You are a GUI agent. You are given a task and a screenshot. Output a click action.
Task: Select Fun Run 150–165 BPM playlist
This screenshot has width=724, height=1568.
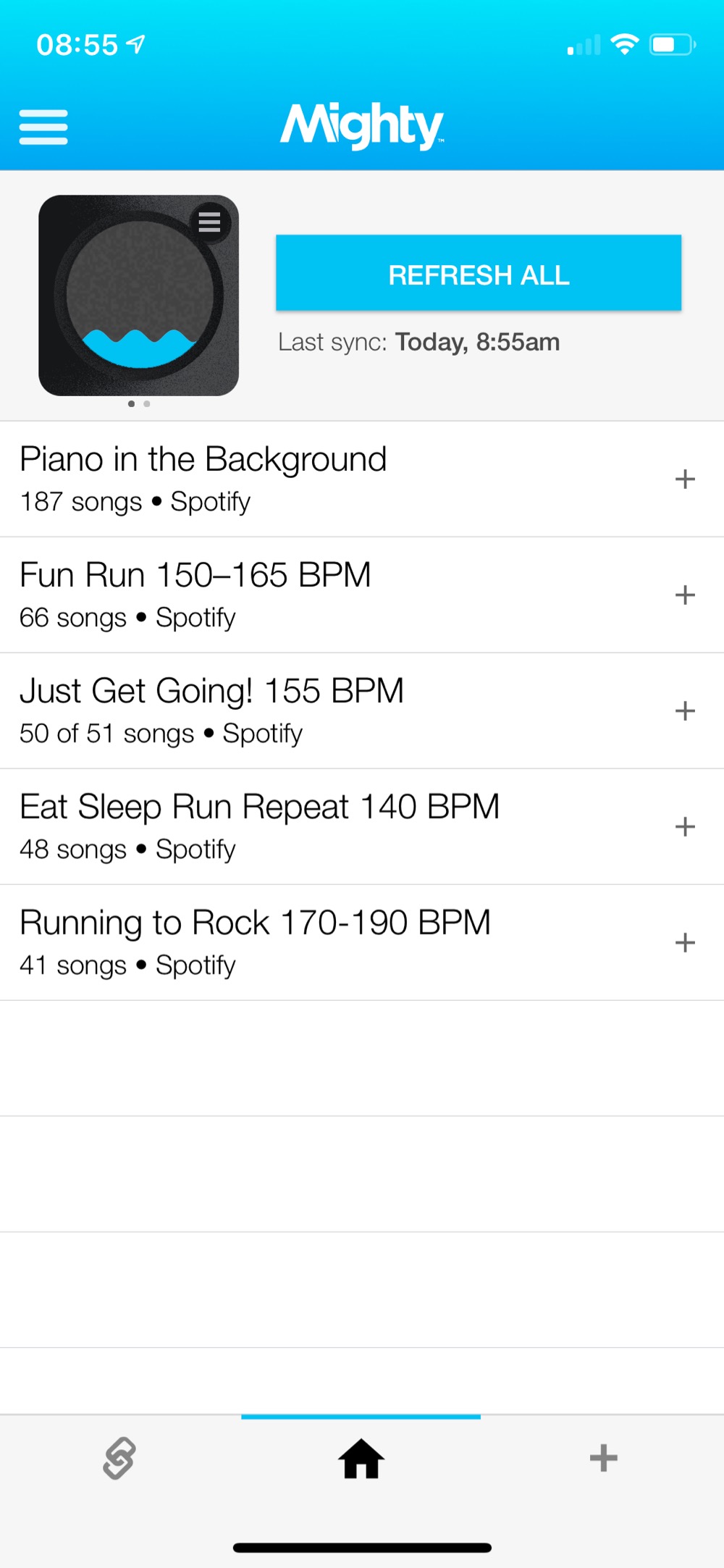pos(195,594)
